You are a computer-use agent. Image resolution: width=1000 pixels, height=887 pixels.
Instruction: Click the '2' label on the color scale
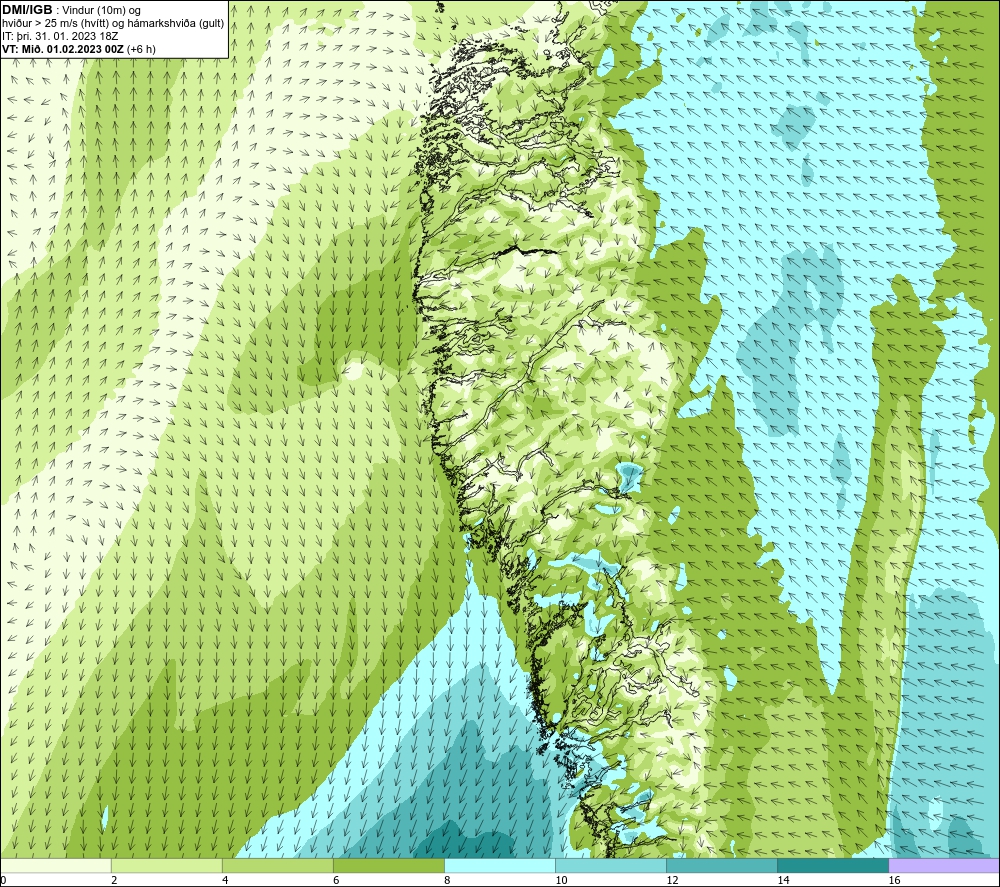114,881
